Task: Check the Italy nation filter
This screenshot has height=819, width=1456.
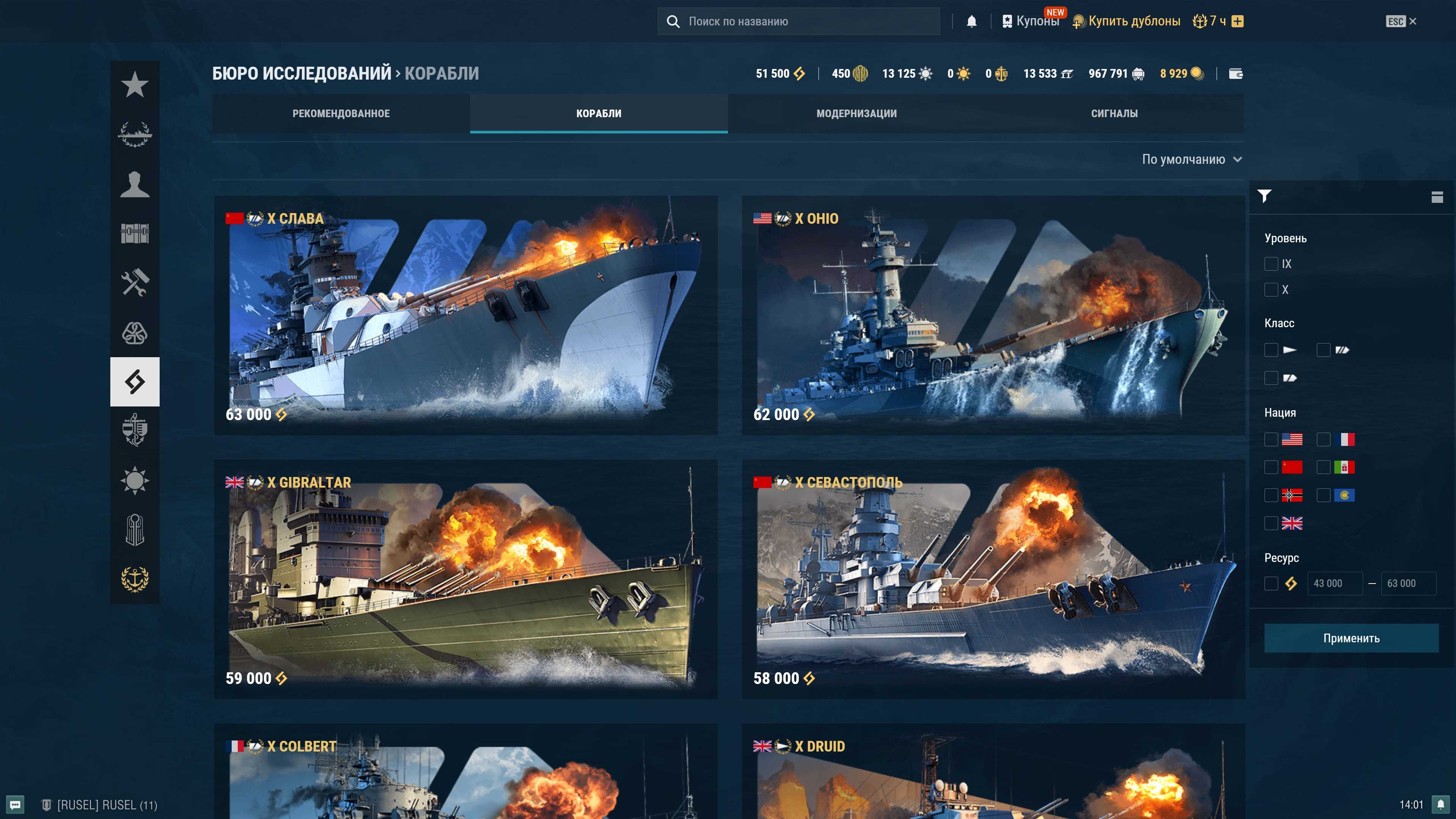Action: click(1323, 468)
